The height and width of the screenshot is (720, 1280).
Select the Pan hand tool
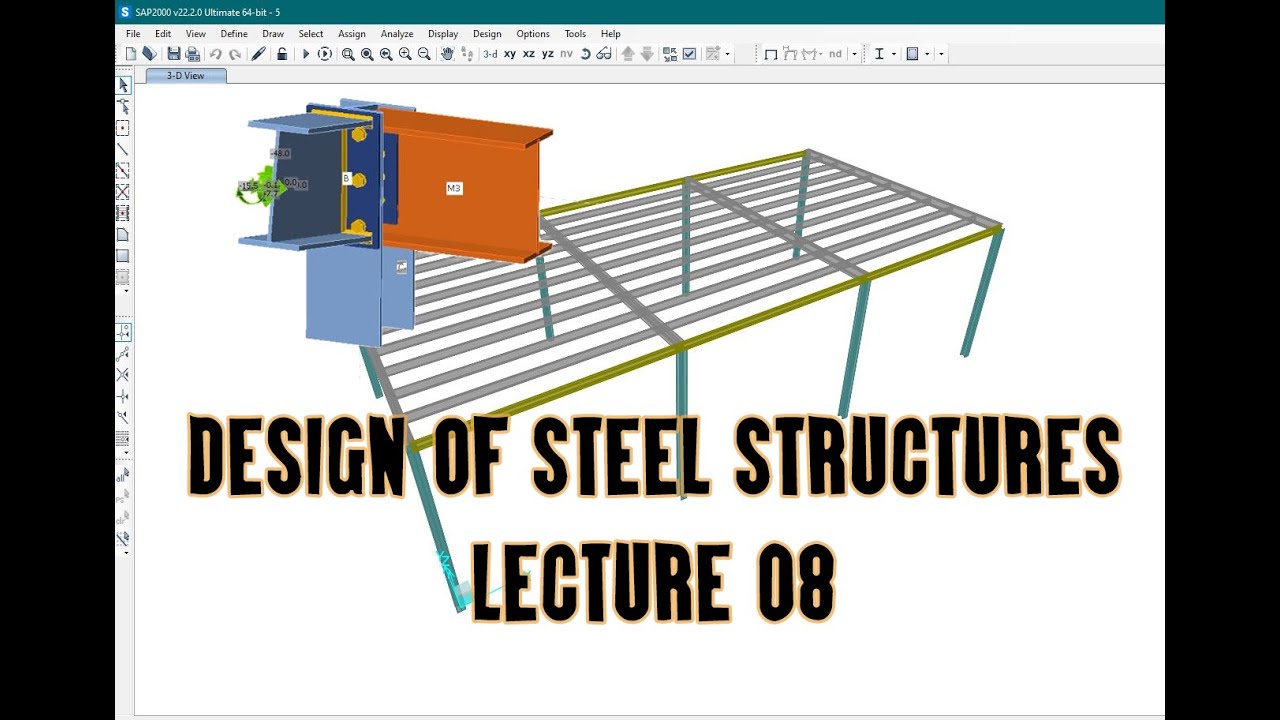point(447,54)
